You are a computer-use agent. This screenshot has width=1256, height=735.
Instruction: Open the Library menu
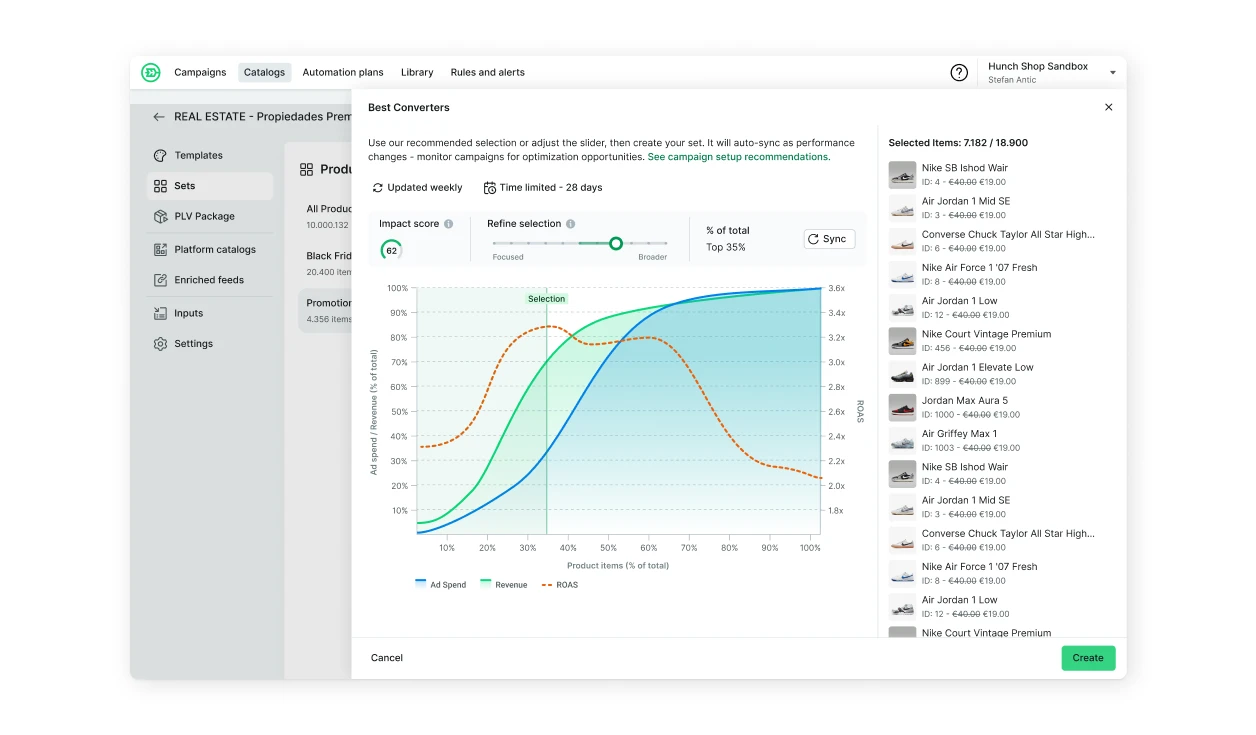(x=417, y=72)
